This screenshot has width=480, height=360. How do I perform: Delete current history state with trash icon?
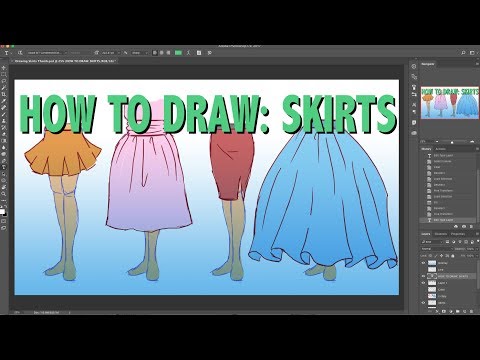pos(471,226)
